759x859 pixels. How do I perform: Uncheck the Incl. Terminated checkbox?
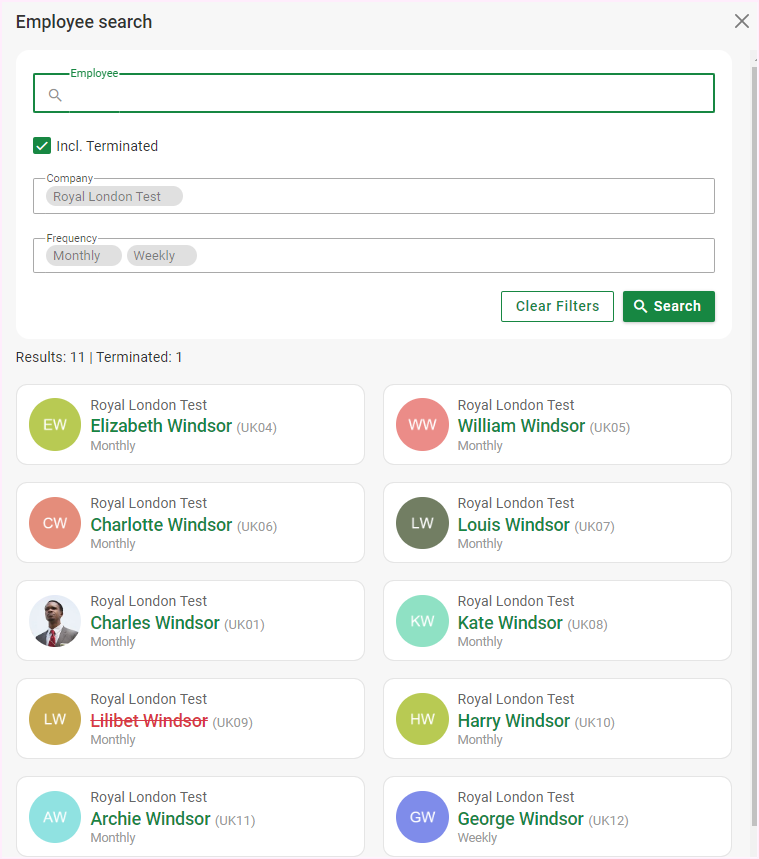pyautogui.click(x=42, y=146)
